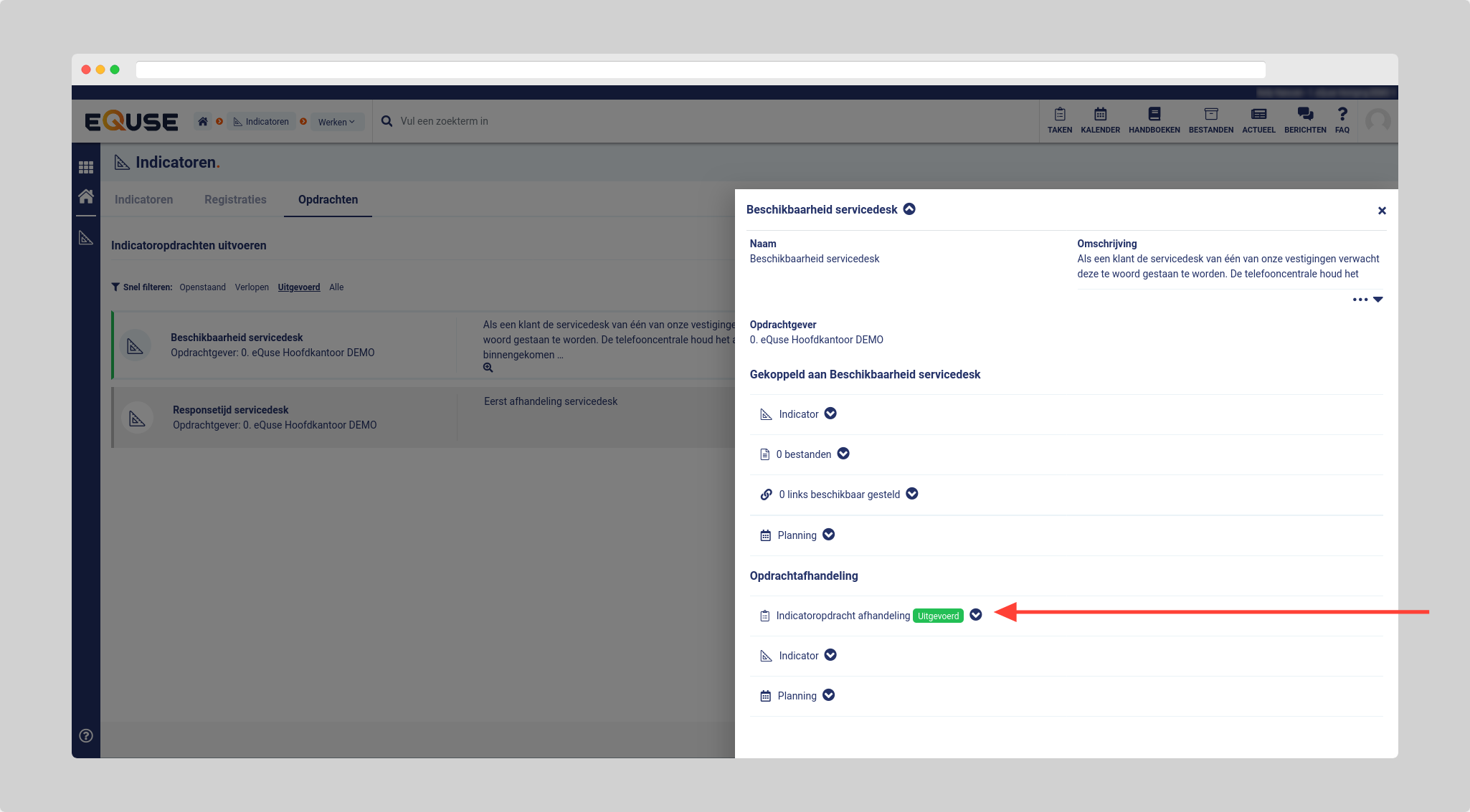The image size is (1470, 812).
Task: Click the sidebar indicators ruler icon
Action: coord(86,237)
